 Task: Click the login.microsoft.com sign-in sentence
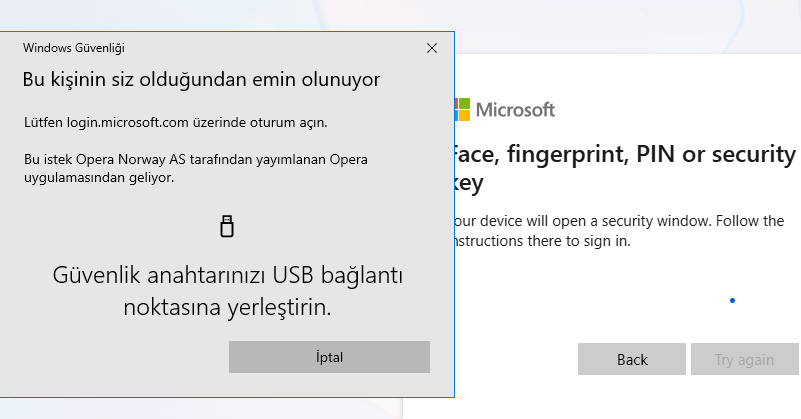(176, 123)
